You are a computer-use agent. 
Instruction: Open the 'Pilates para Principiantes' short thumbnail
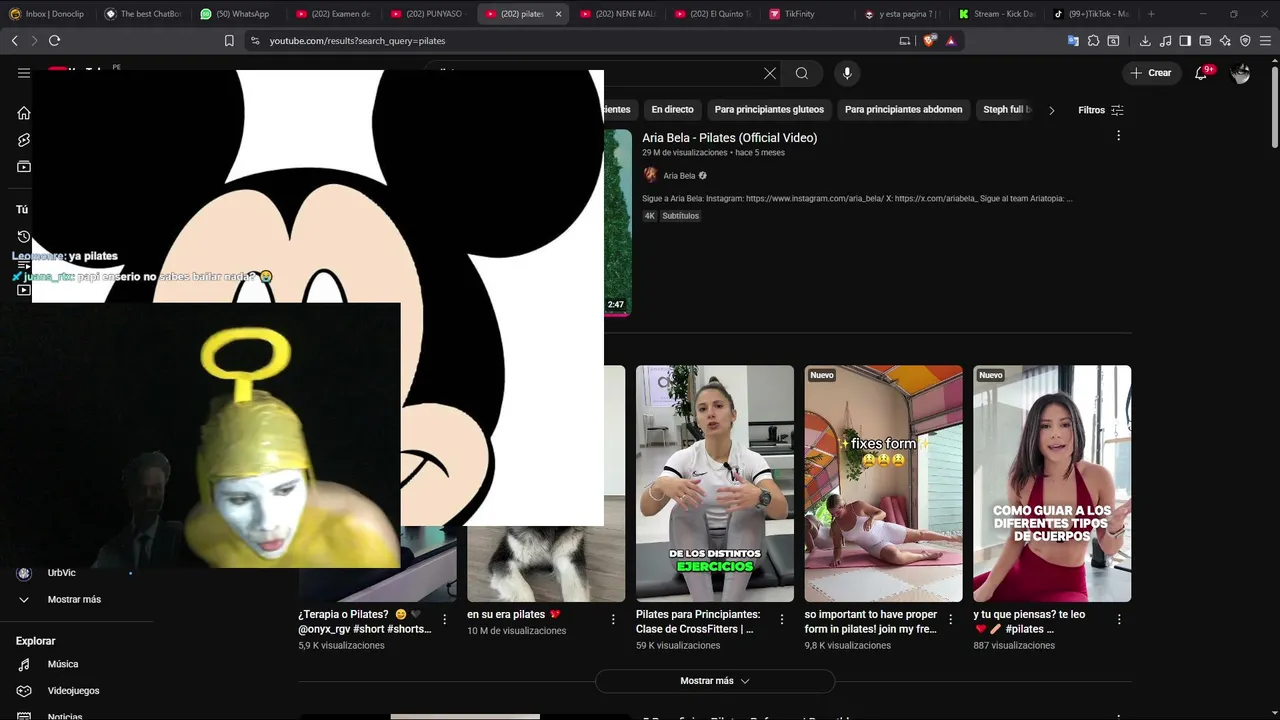point(715,483)
